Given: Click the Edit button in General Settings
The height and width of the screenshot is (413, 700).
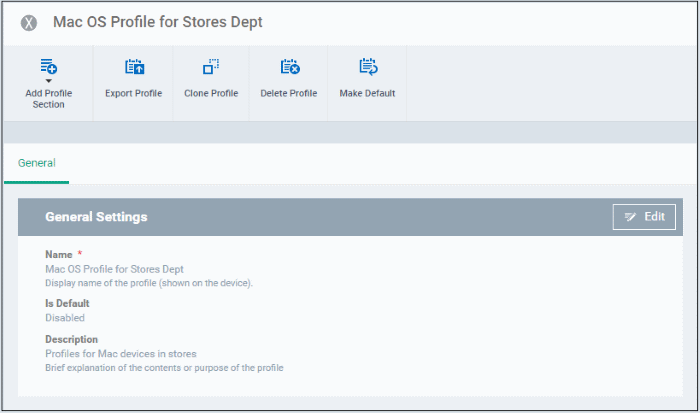Looking at the screenshot, I should pos(644,217).
